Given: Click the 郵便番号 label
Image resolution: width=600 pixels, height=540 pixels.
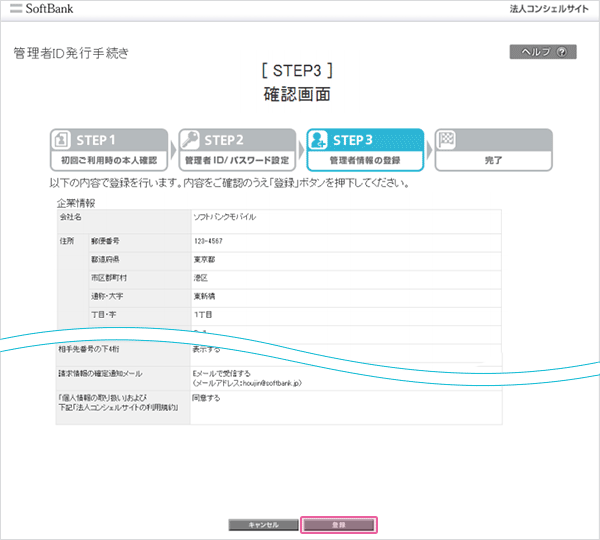Looking at the screenshot, I should [105, 241].
